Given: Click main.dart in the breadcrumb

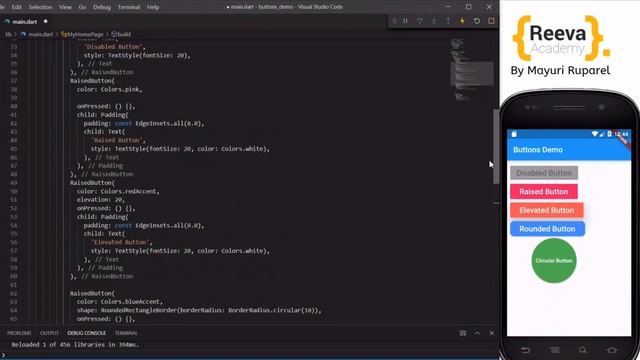Looking at the screenshot, I should 40,34.
